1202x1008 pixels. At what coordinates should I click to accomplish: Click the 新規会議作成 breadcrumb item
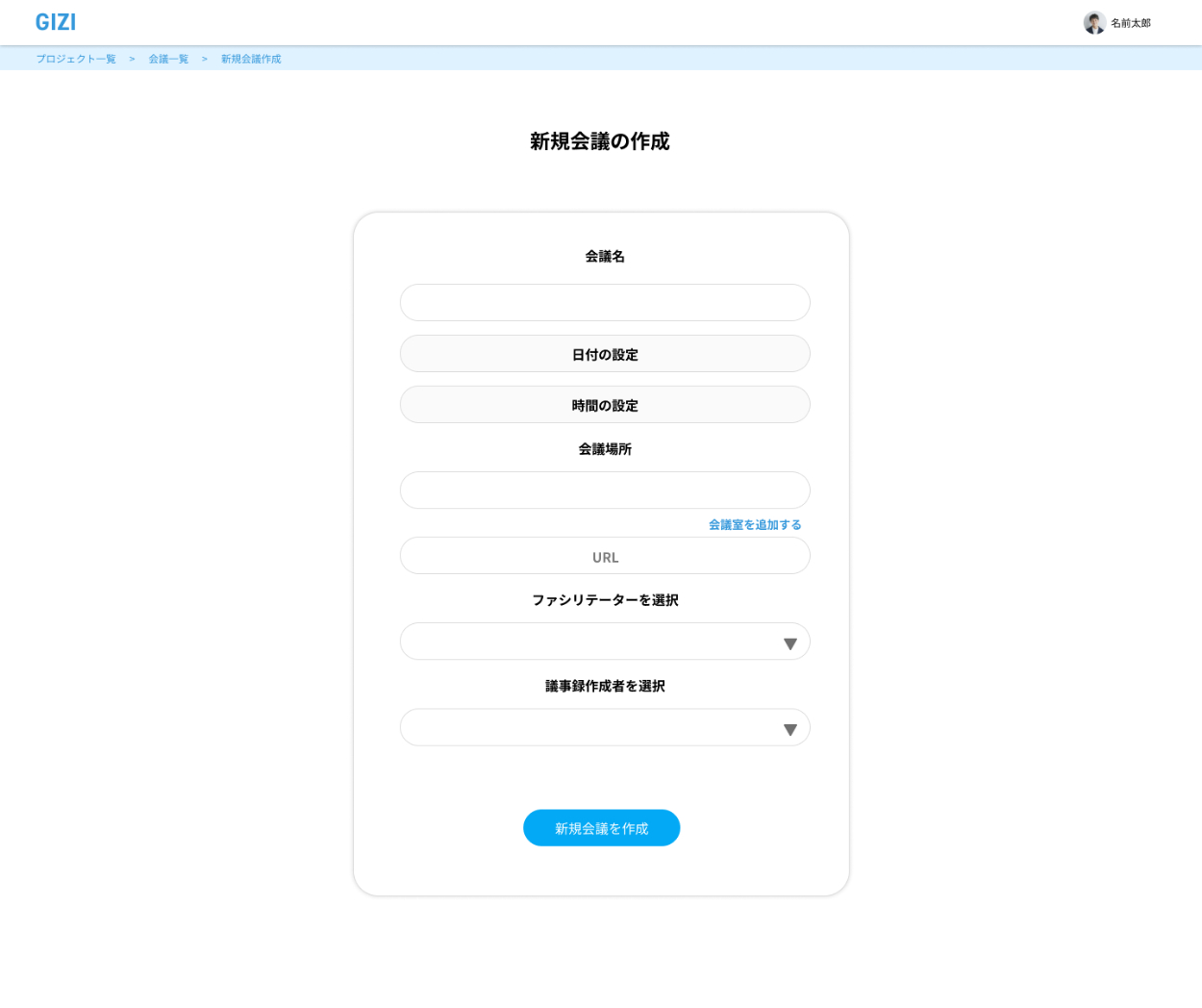point(251,59)
